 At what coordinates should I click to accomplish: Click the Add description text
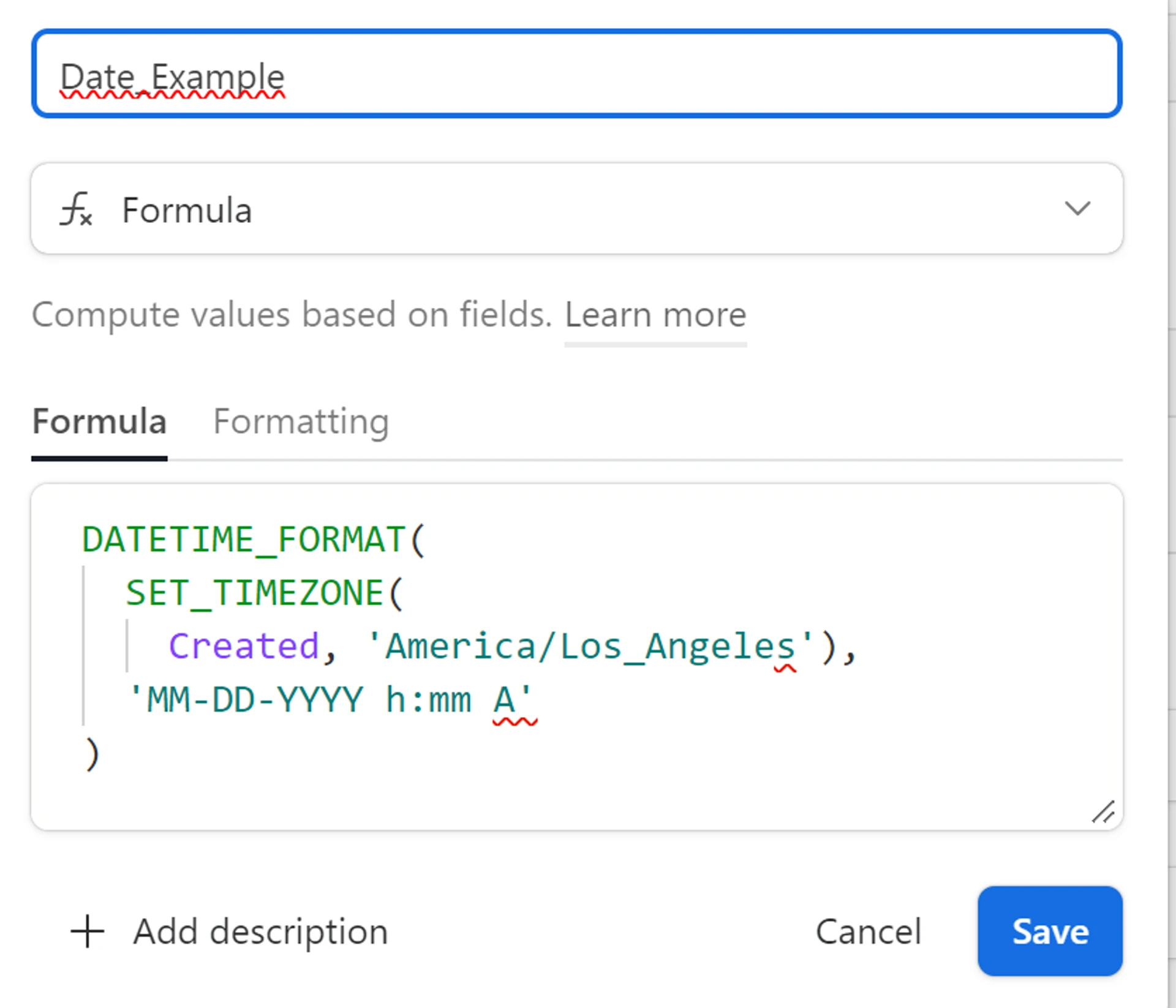tap(260, 931)
